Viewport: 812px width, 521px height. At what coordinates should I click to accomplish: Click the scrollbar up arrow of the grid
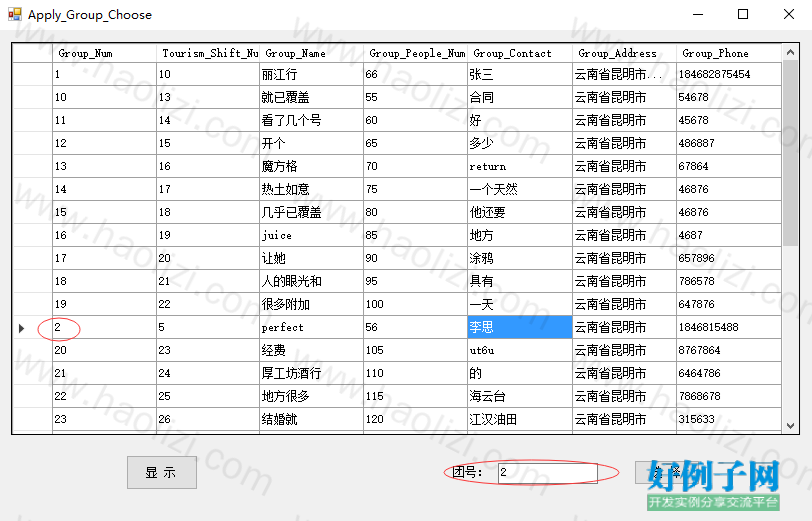[790, 52]
